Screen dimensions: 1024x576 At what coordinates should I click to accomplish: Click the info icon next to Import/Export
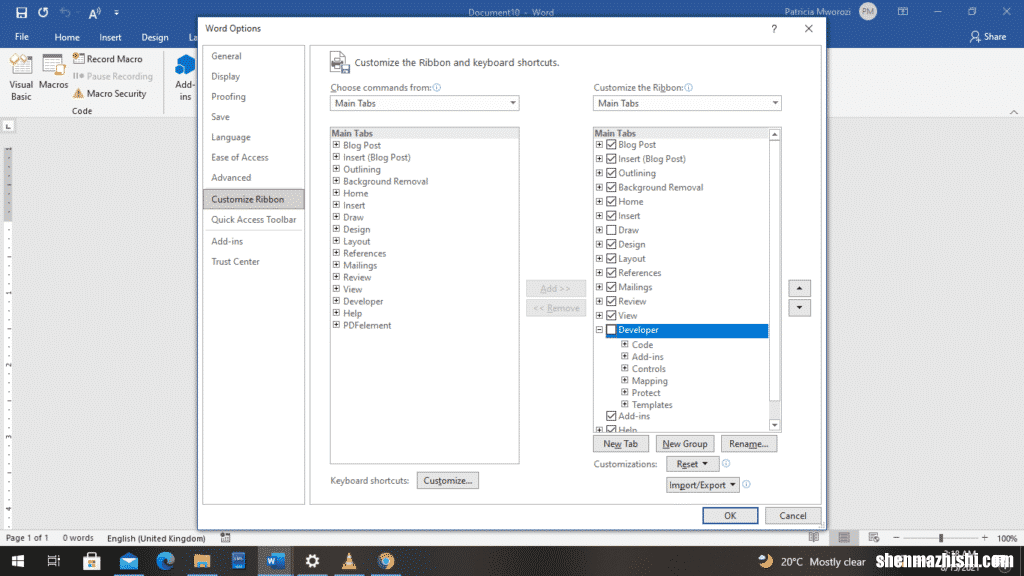[746, 485]
